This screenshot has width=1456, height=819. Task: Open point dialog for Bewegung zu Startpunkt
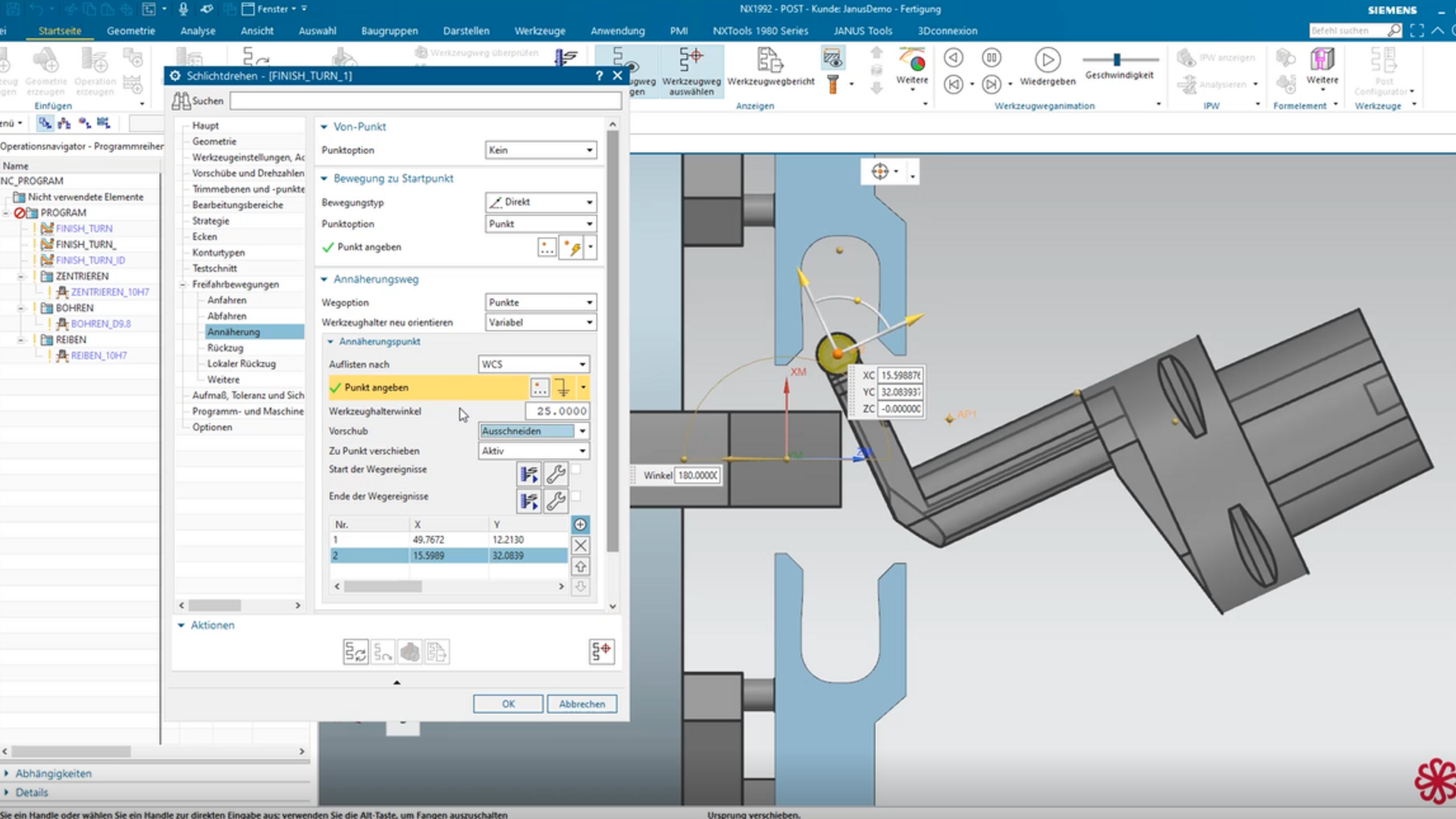point(547,247)
